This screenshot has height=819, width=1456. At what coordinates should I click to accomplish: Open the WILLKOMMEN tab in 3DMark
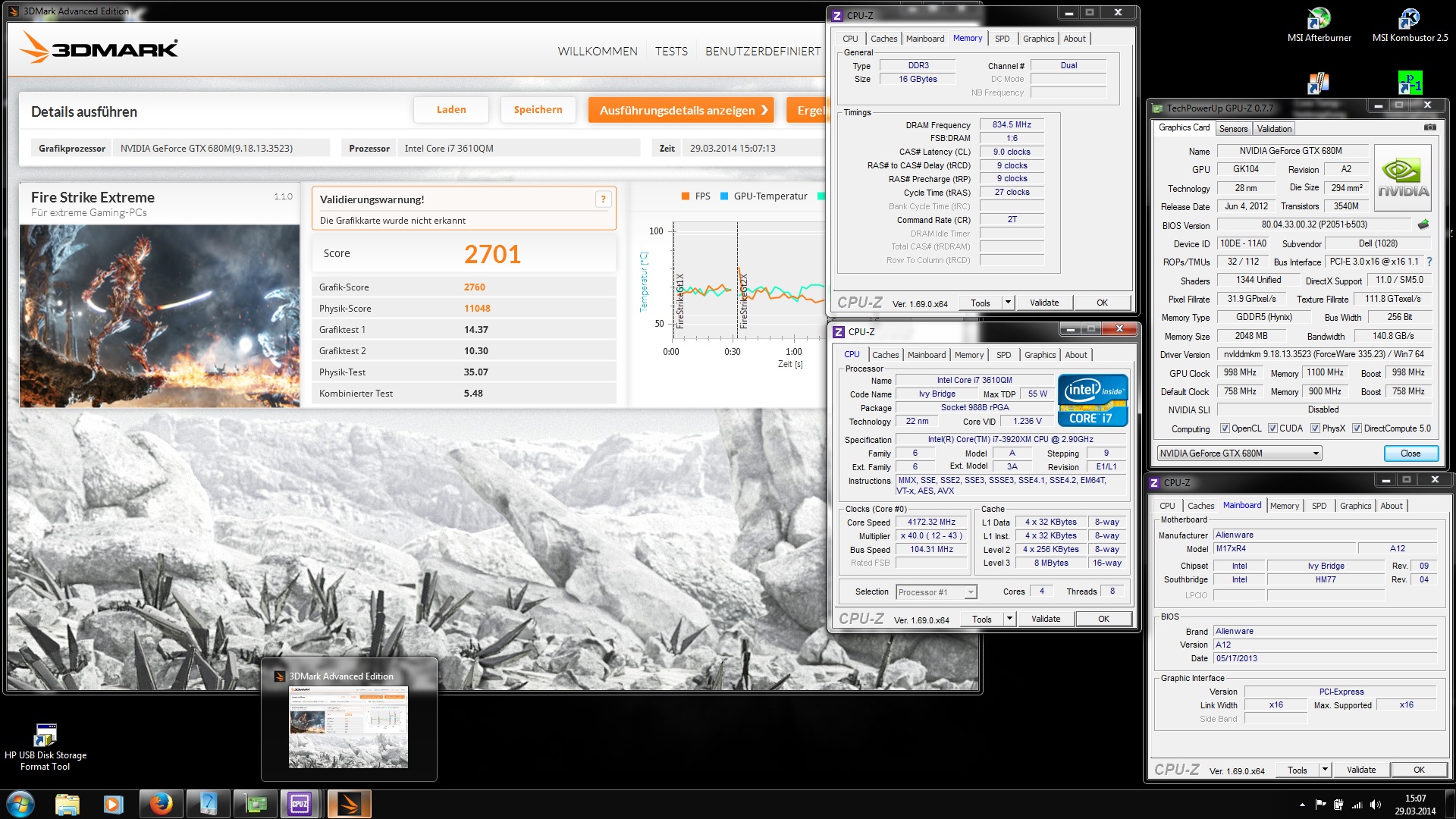tap(598, 52)
